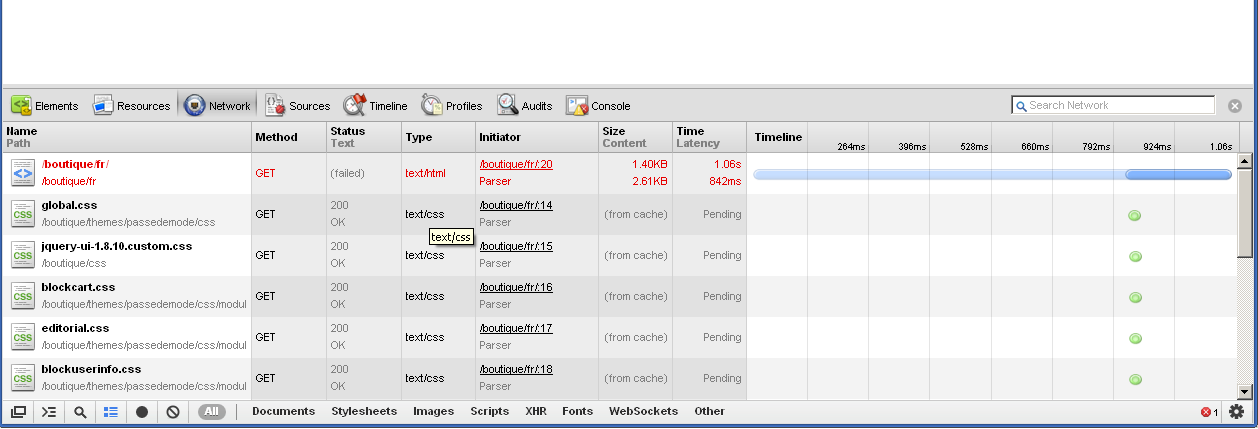Toggle small resource rows view

(111, 411)
